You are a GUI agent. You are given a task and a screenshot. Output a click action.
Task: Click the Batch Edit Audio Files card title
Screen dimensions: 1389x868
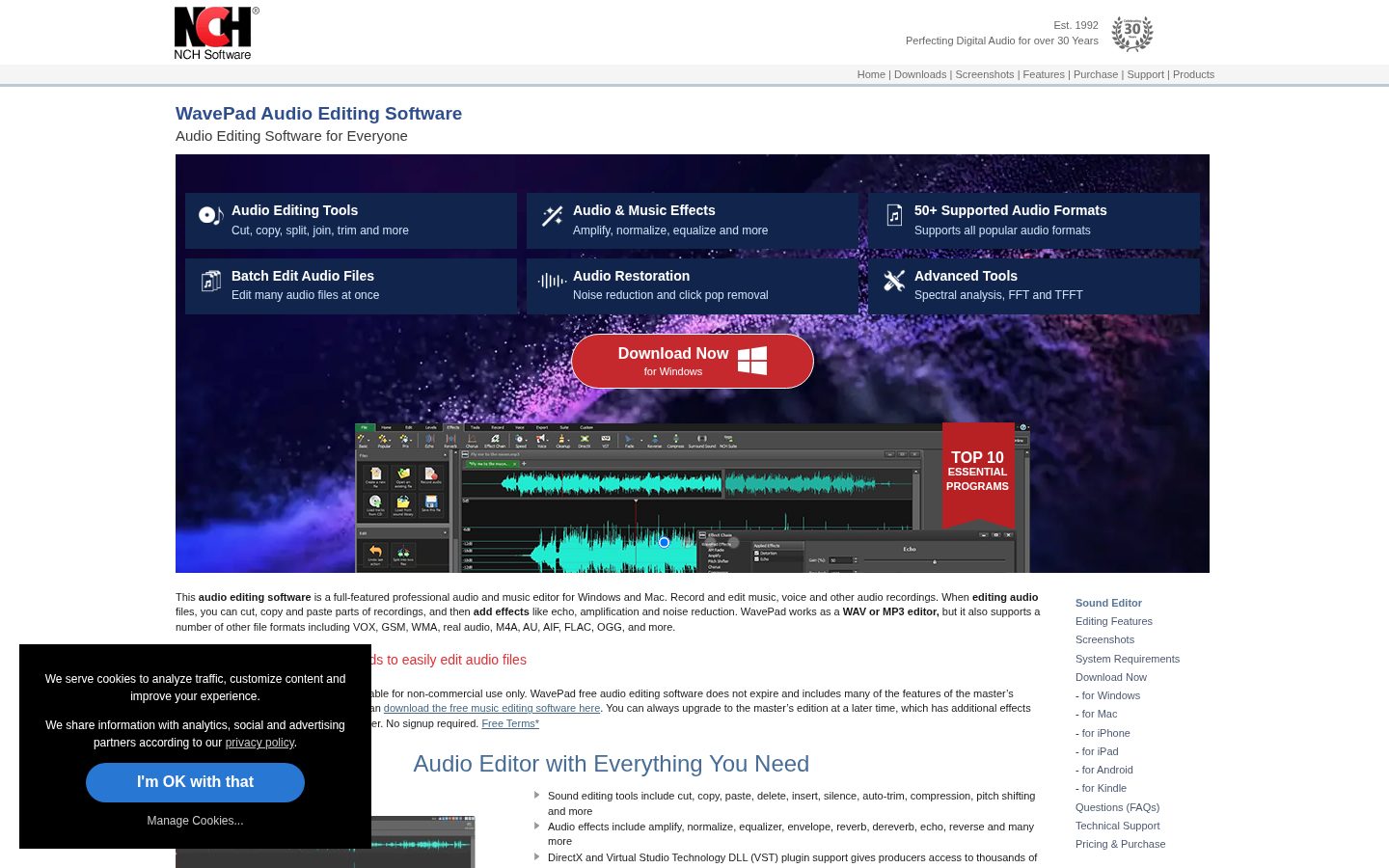[303, 276]
